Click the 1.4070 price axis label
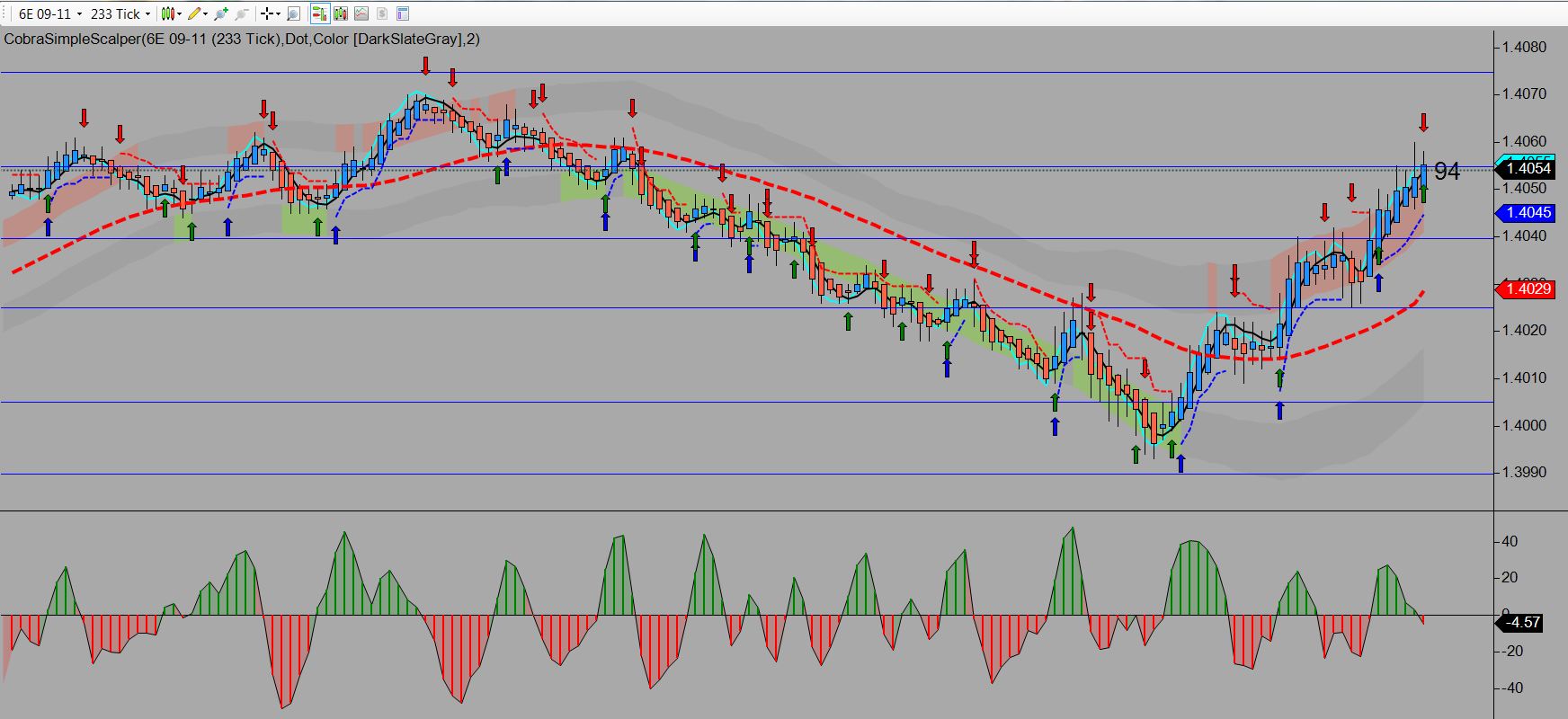1568x719 pixels. [x=1524, y=93]
